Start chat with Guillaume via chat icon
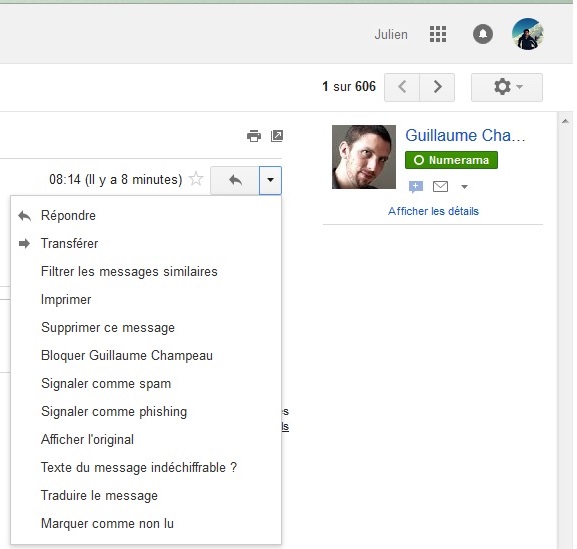Image resolution: width=577 pixels, height=549 pixels. click(x=415, y=187)
